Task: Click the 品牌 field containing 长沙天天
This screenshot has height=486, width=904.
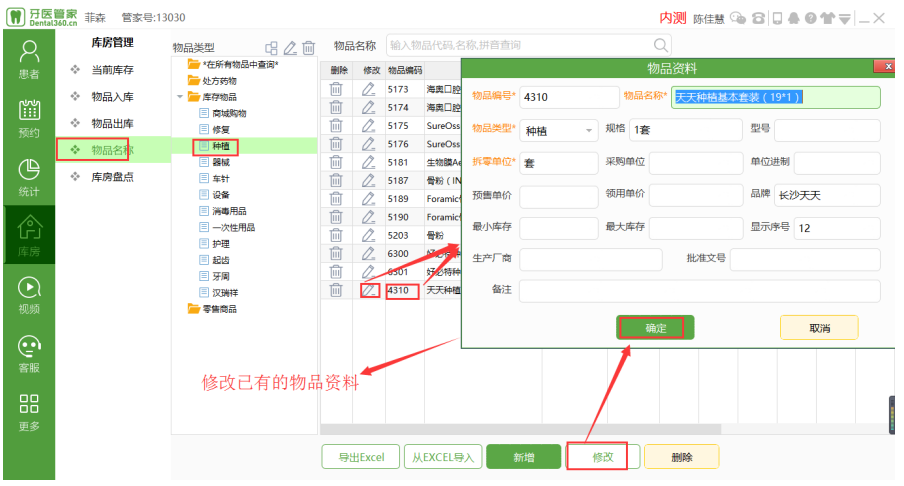Action: 827,195
